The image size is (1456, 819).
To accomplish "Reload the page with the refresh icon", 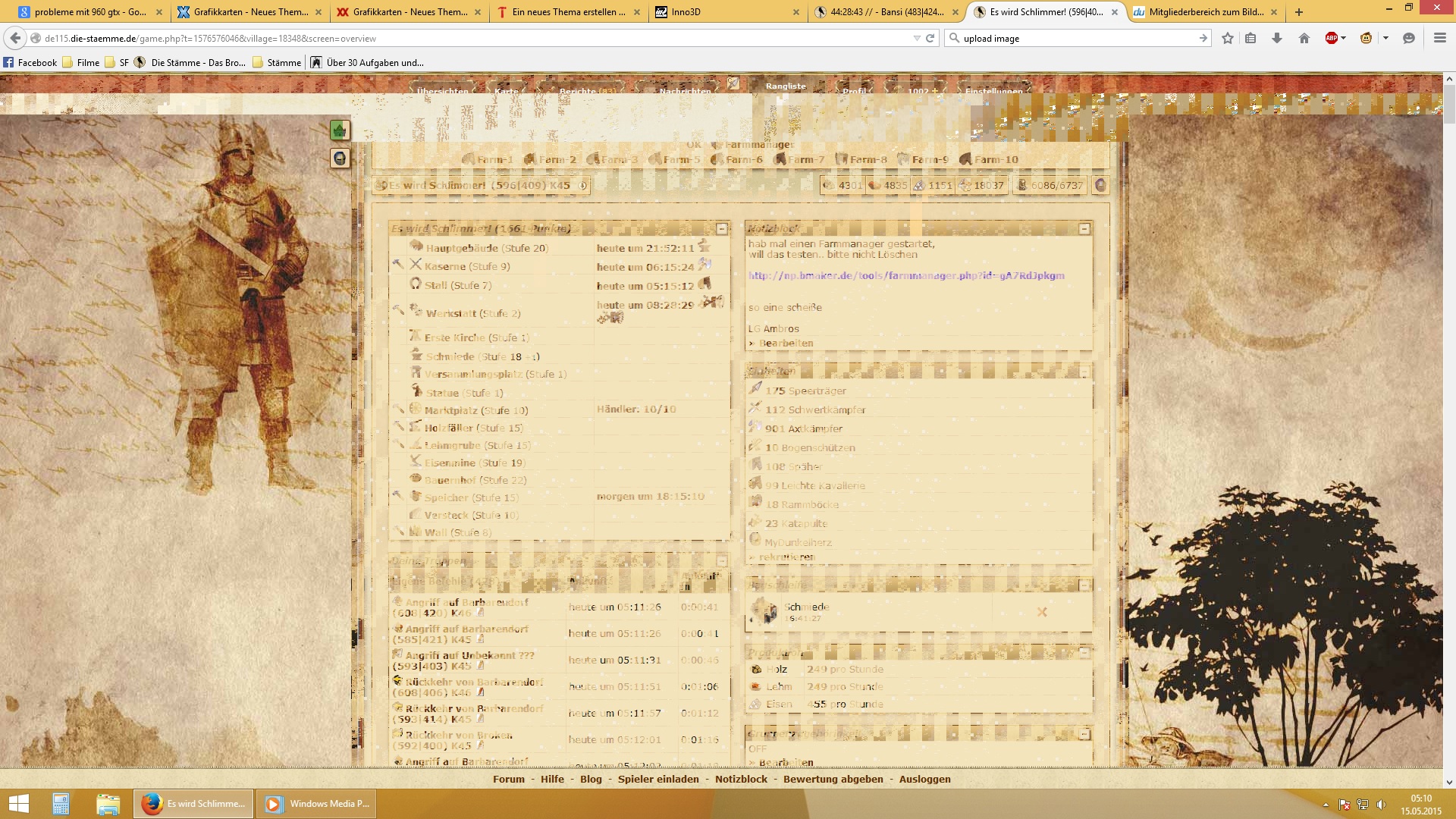I will pos(930,38).
